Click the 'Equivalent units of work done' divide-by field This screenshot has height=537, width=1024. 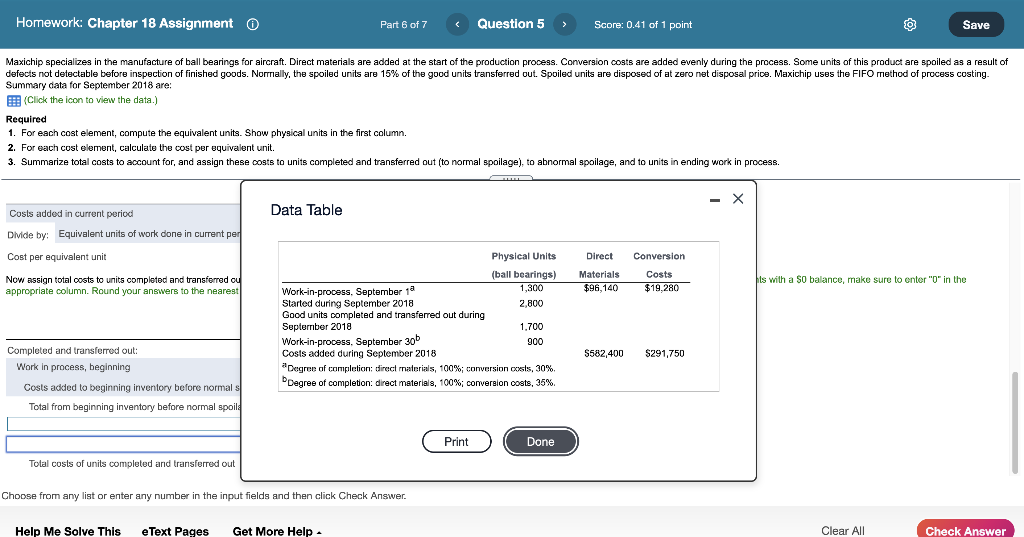pos(148,234)
